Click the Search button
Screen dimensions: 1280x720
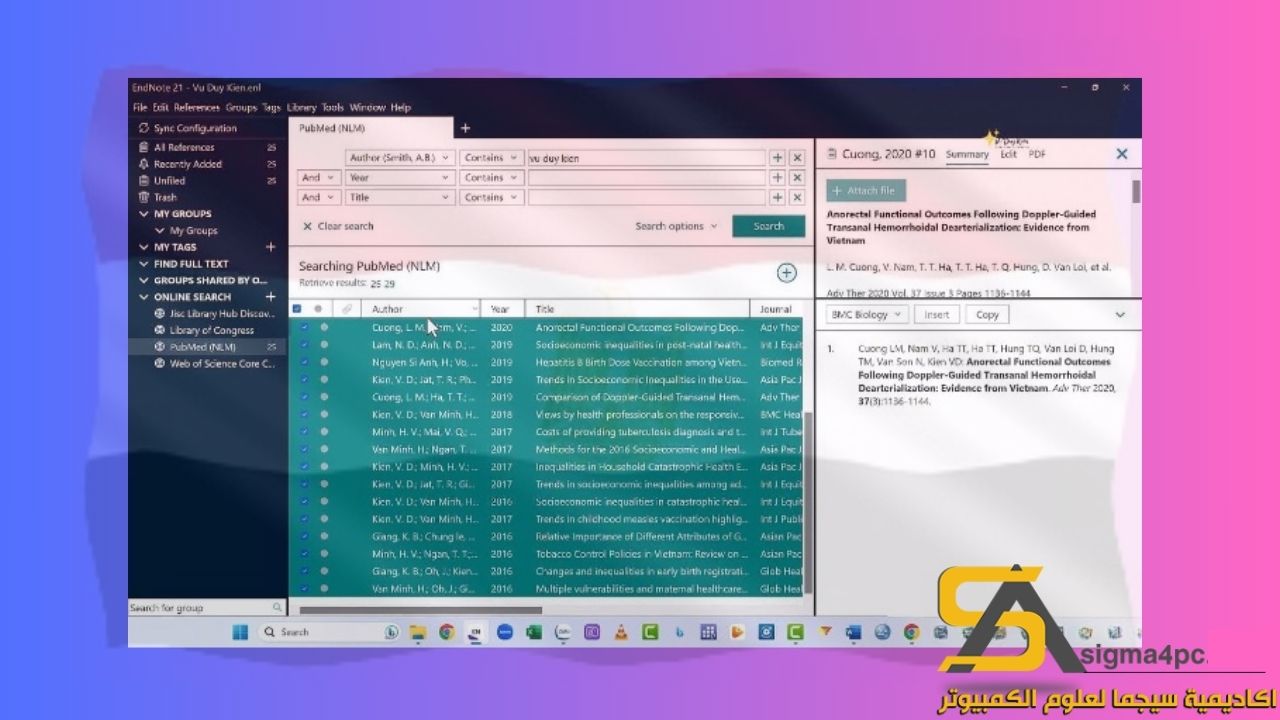[x=768, y=226]
